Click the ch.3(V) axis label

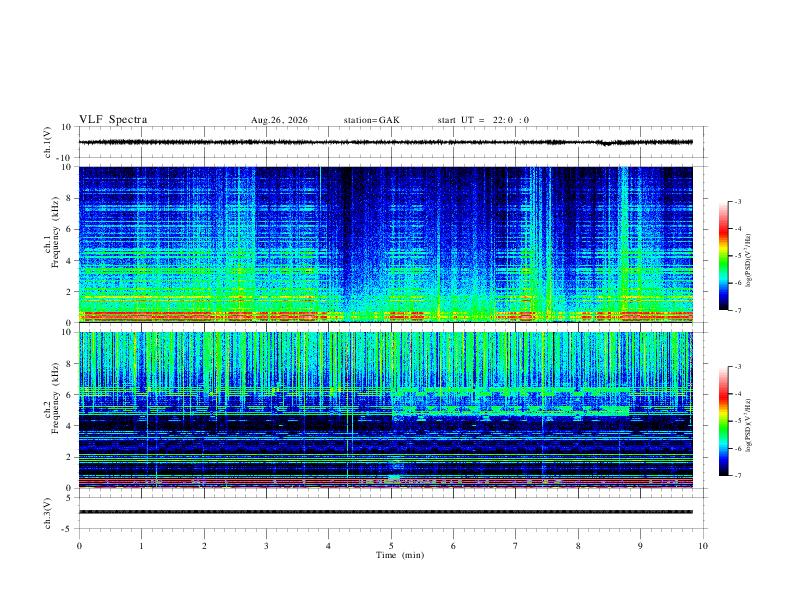[47, 514]
